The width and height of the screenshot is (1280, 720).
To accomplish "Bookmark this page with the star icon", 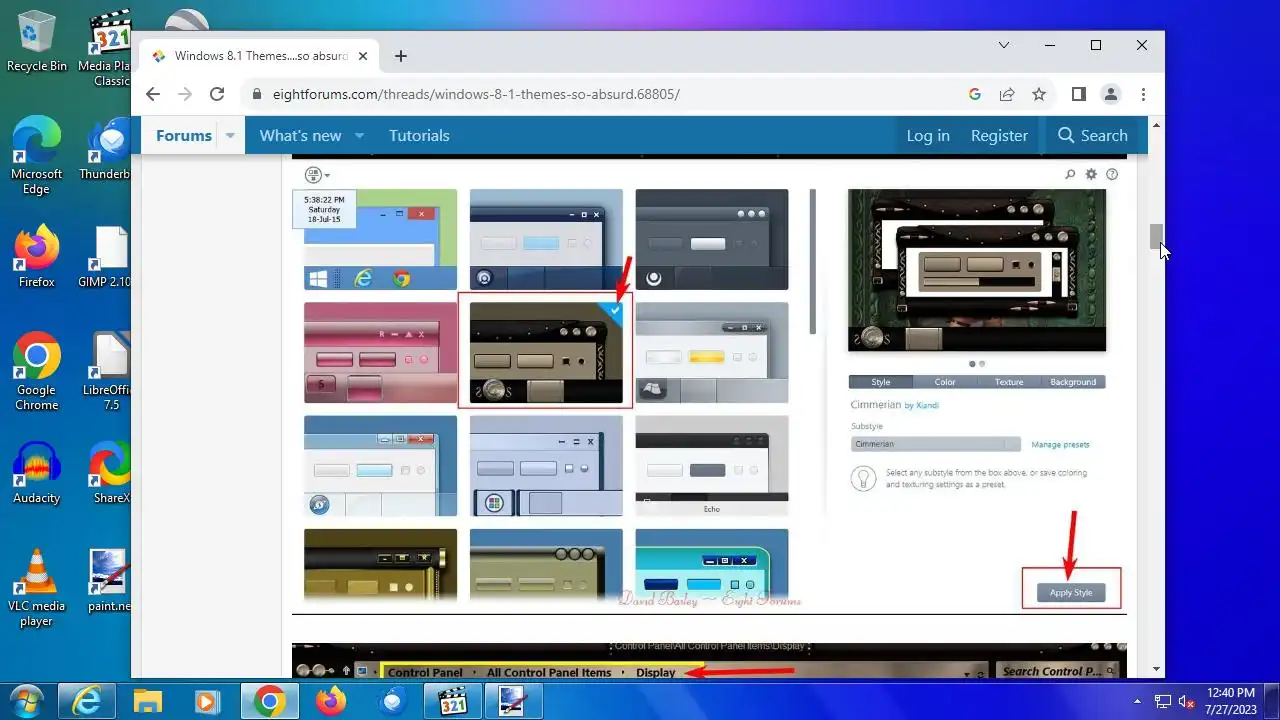I will point(1039,94).
